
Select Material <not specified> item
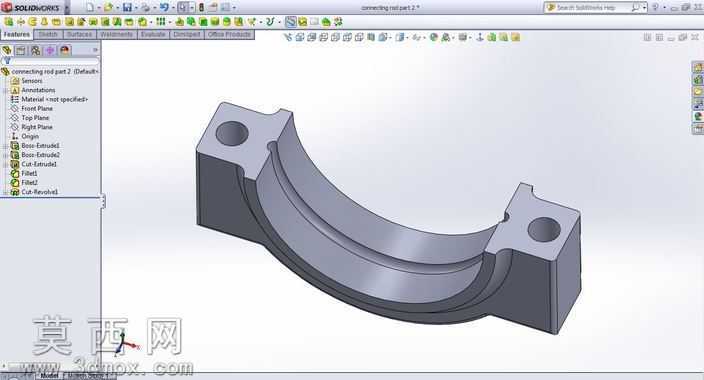click(54, 99)
